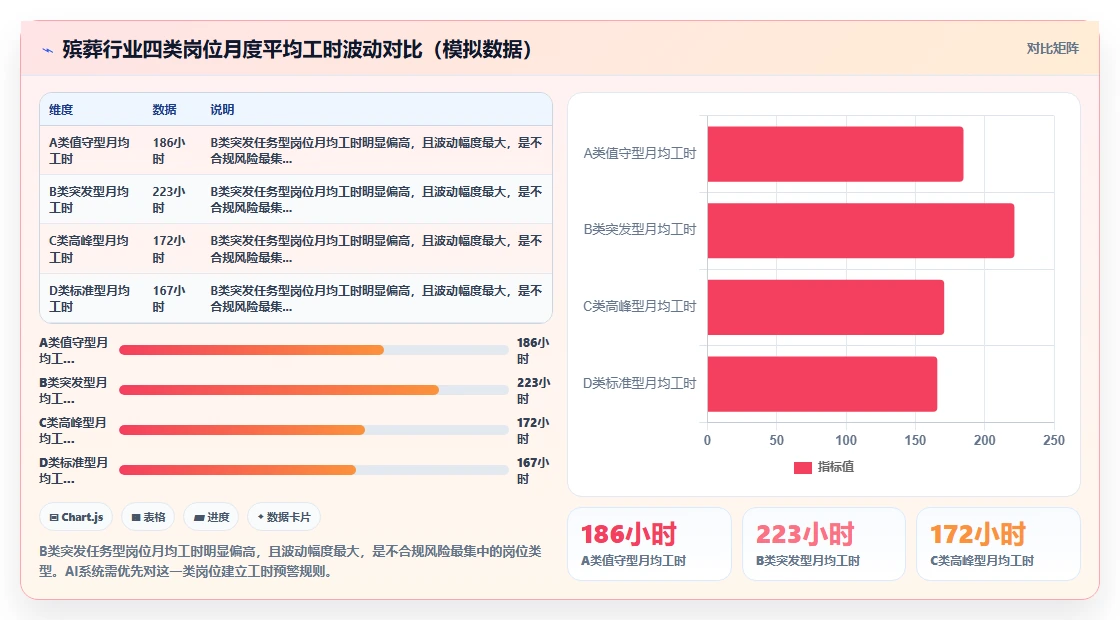
Task: Click the summary paragraph about AI系统
Action: pos(290,561)
